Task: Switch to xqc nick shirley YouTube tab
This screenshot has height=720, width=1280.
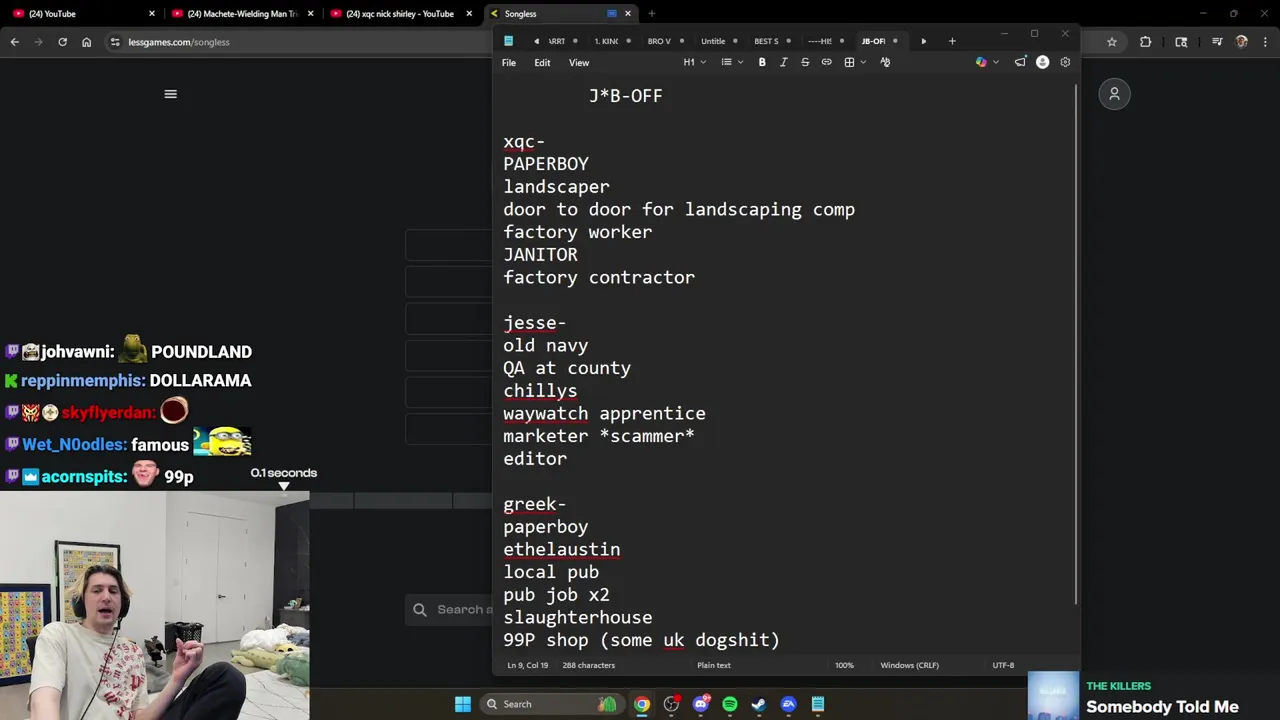Action: pyautogui.click(x=400, y=14)
